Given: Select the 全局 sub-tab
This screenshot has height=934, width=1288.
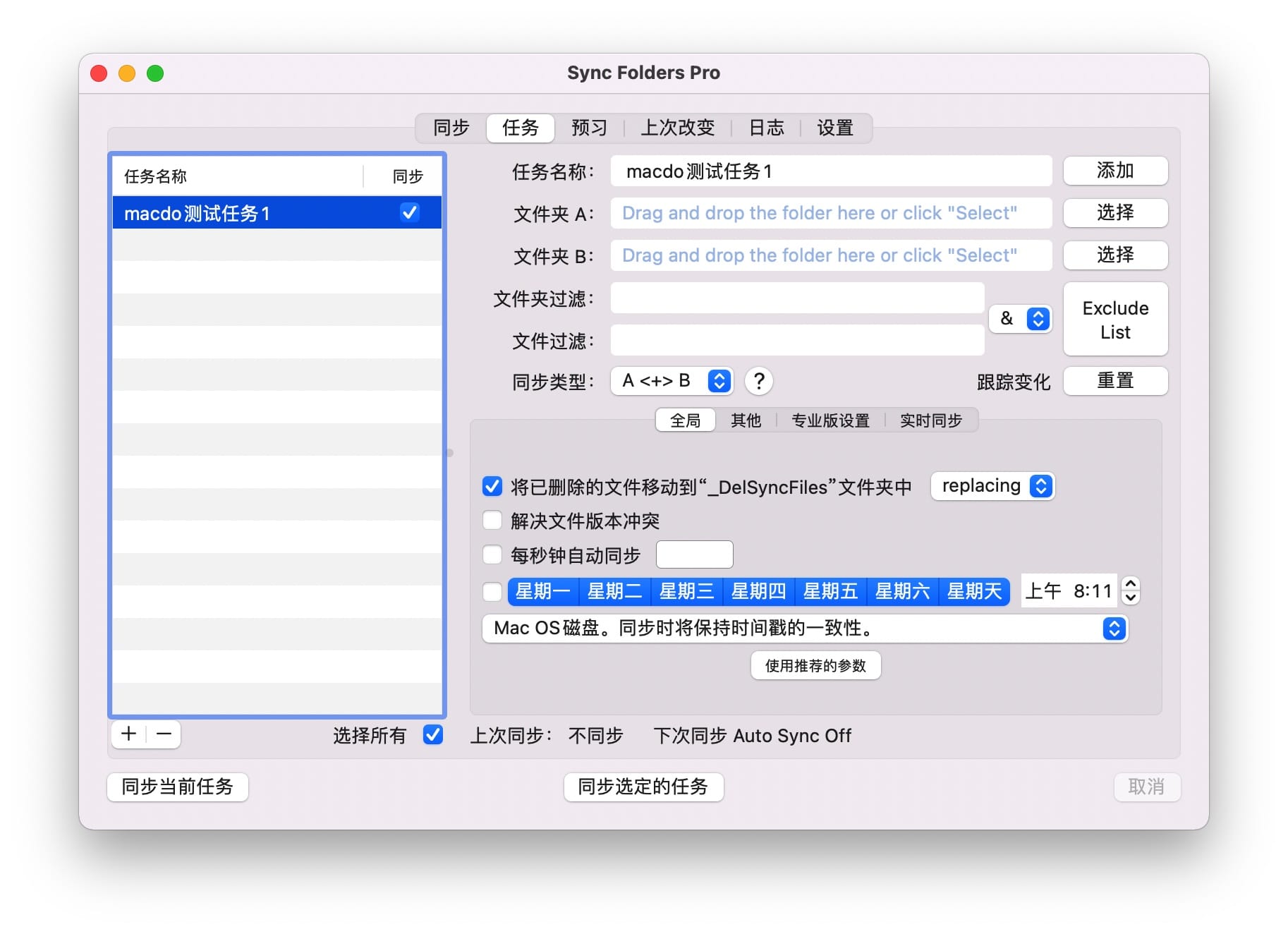Looking at the screenshot, I should (x=685, y=420).
